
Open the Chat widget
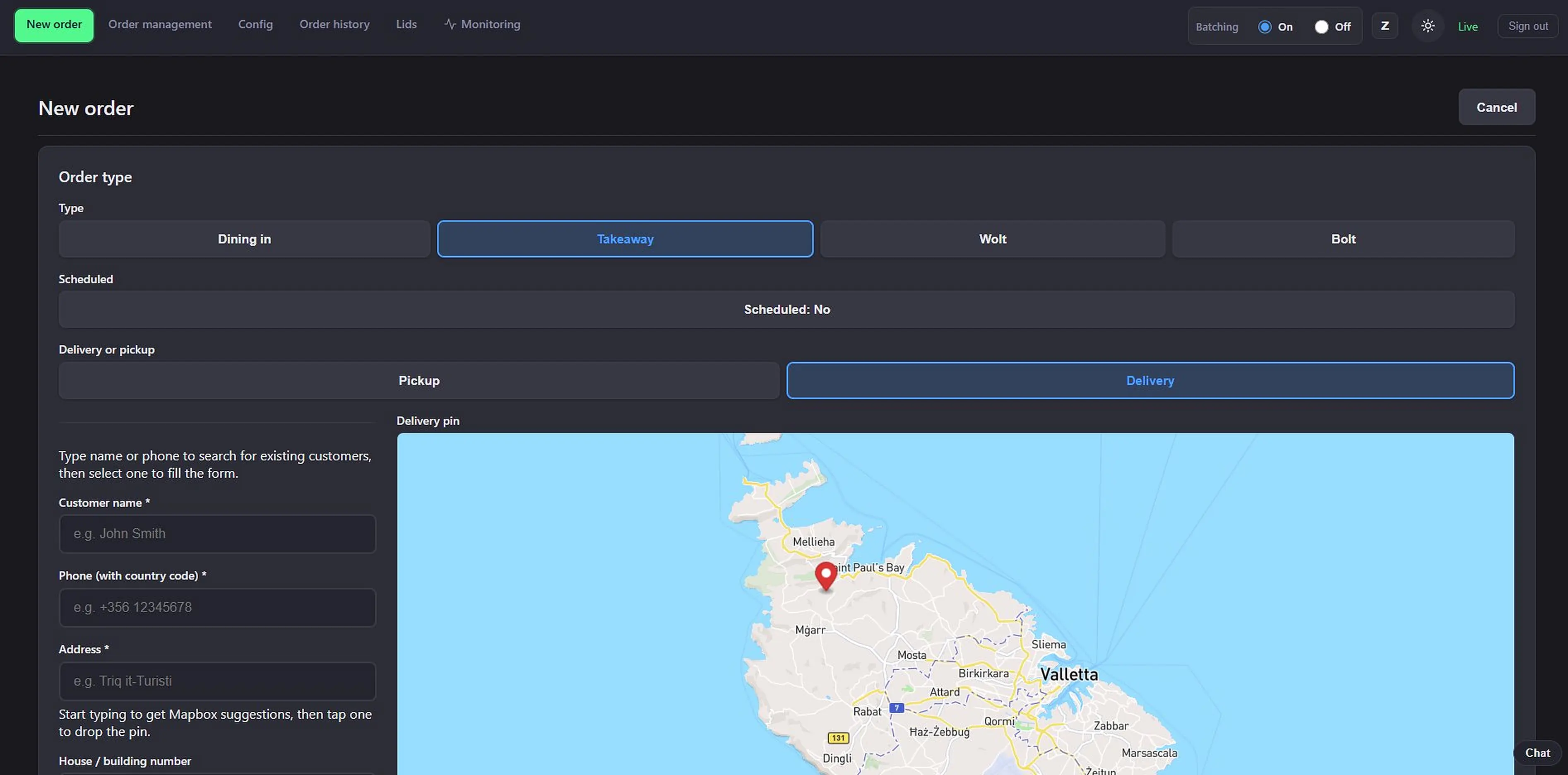(1537, 753)
